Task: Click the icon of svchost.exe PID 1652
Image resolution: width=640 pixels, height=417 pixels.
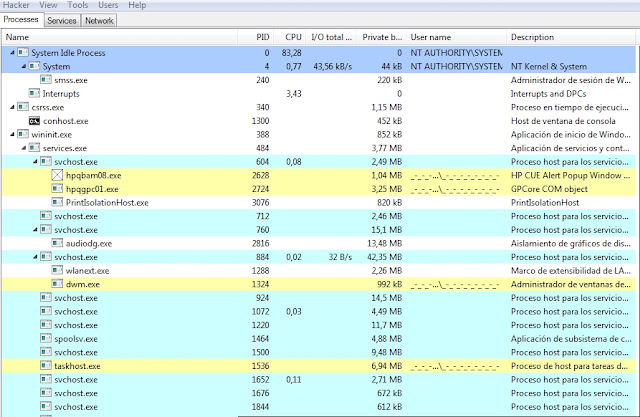Action: coord(46,379)
